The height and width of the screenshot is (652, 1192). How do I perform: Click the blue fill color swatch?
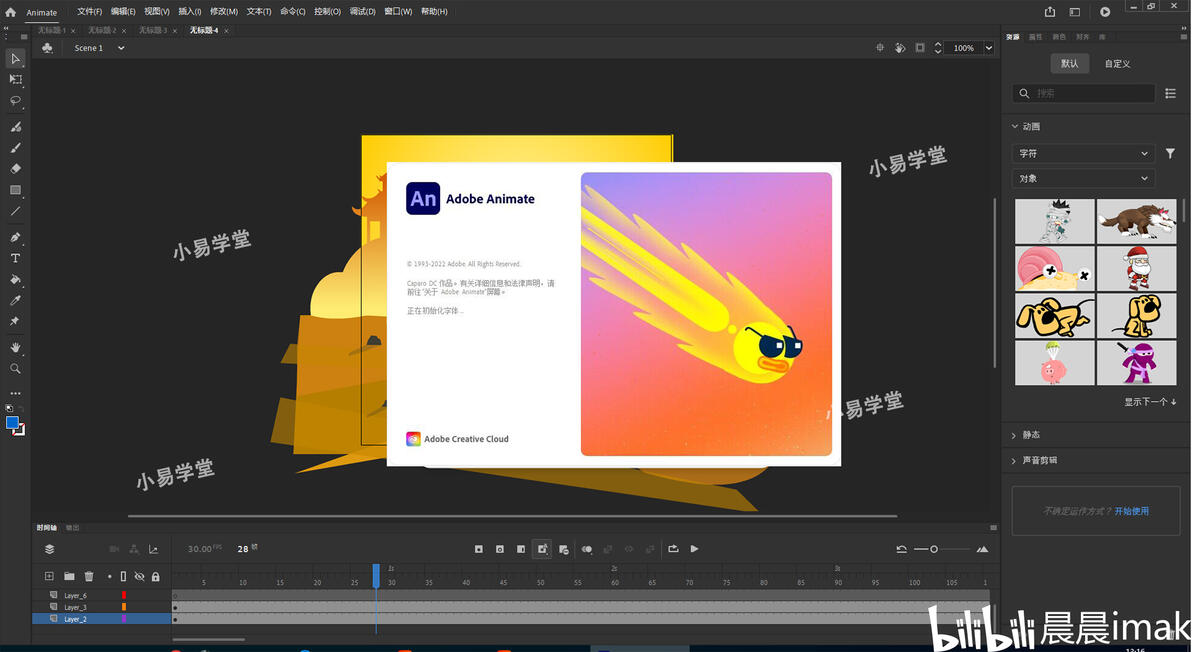coord(12,423)
